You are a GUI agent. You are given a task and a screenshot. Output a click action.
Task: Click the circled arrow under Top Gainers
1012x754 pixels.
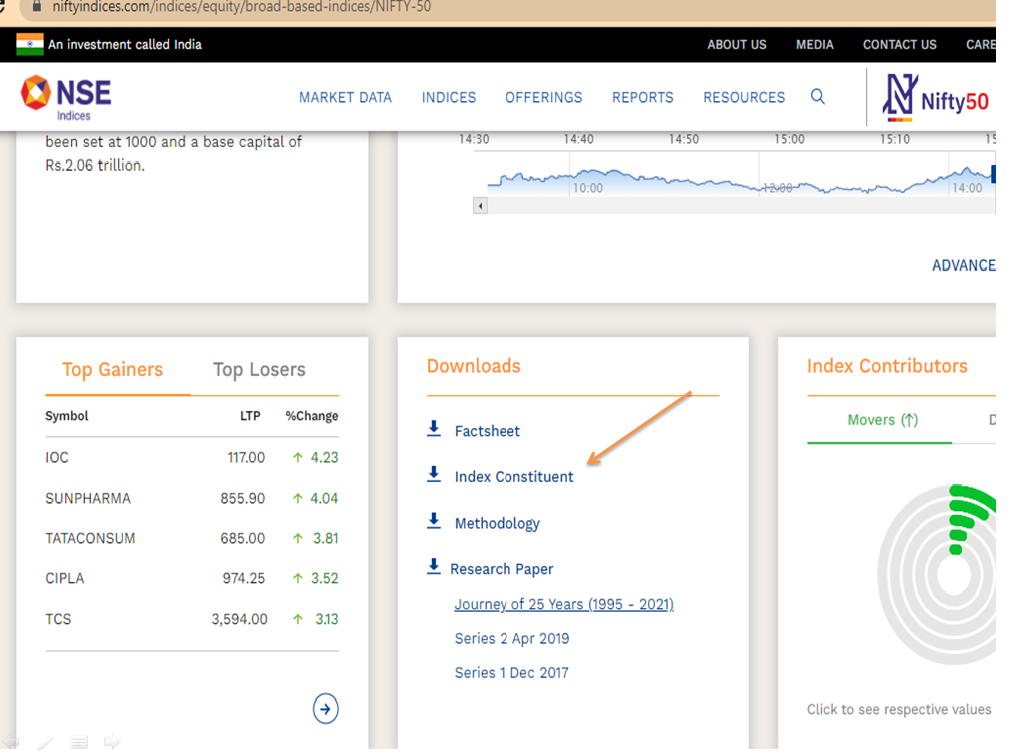(325, 709)
